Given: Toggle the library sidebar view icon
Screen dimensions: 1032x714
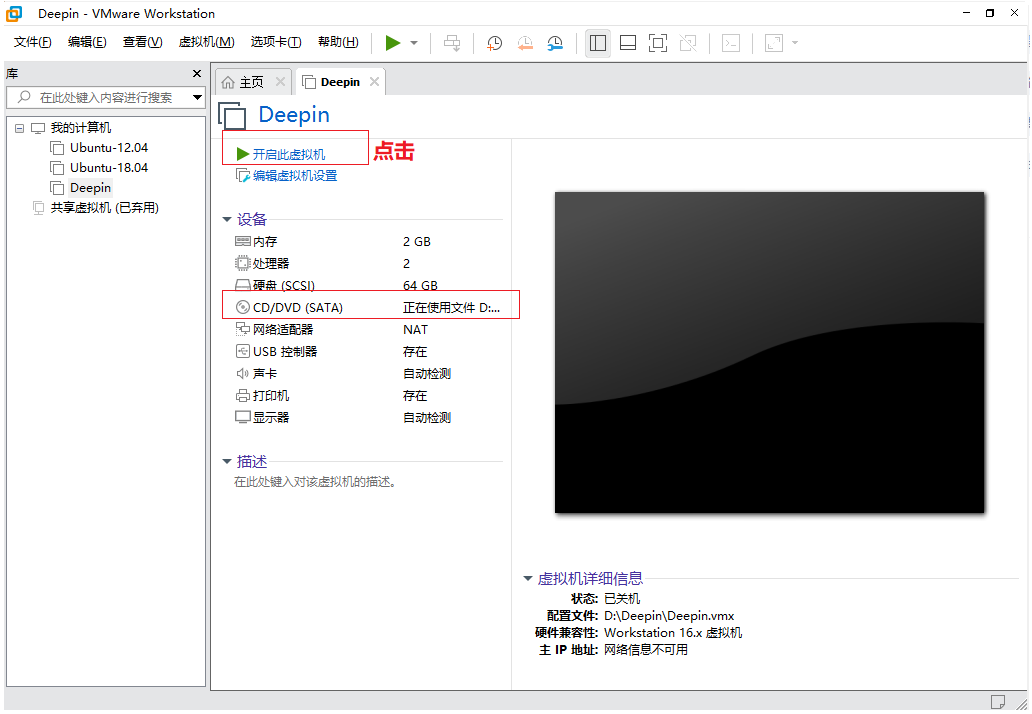Looking at the screenshot, I should coord(598,43).
